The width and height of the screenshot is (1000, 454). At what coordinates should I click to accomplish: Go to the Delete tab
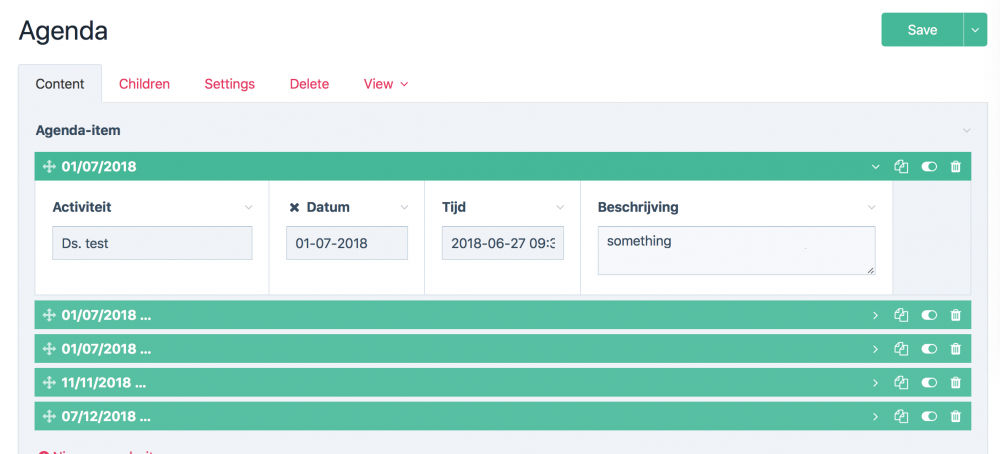click(309, 84)
